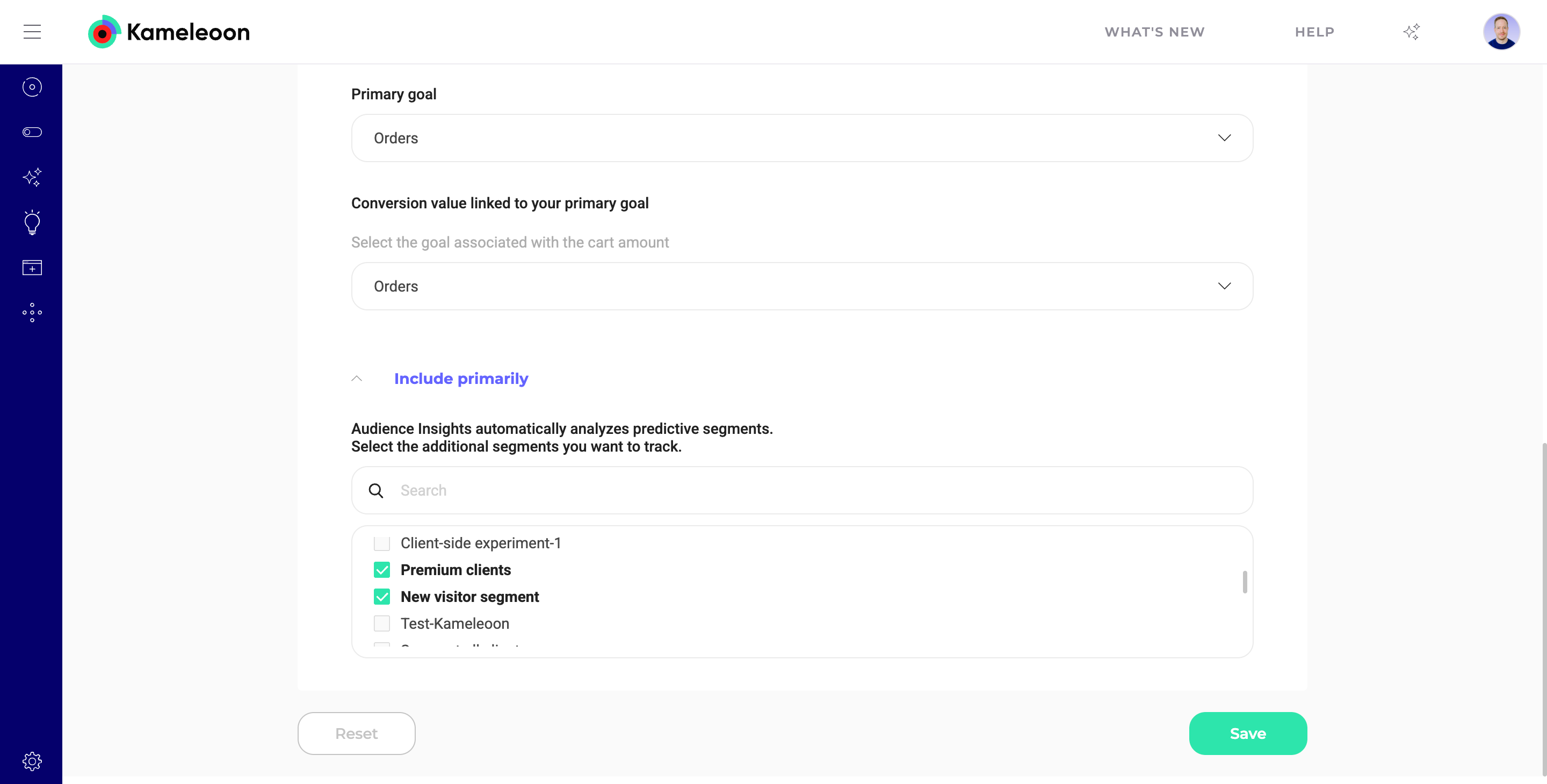Click the Kameleoon logo

(x=169, y=32)
